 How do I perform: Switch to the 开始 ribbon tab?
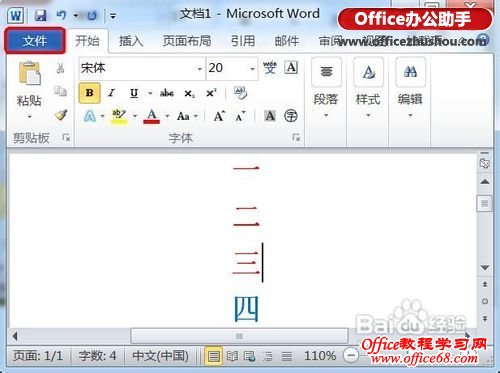click(x=87, y=41)
